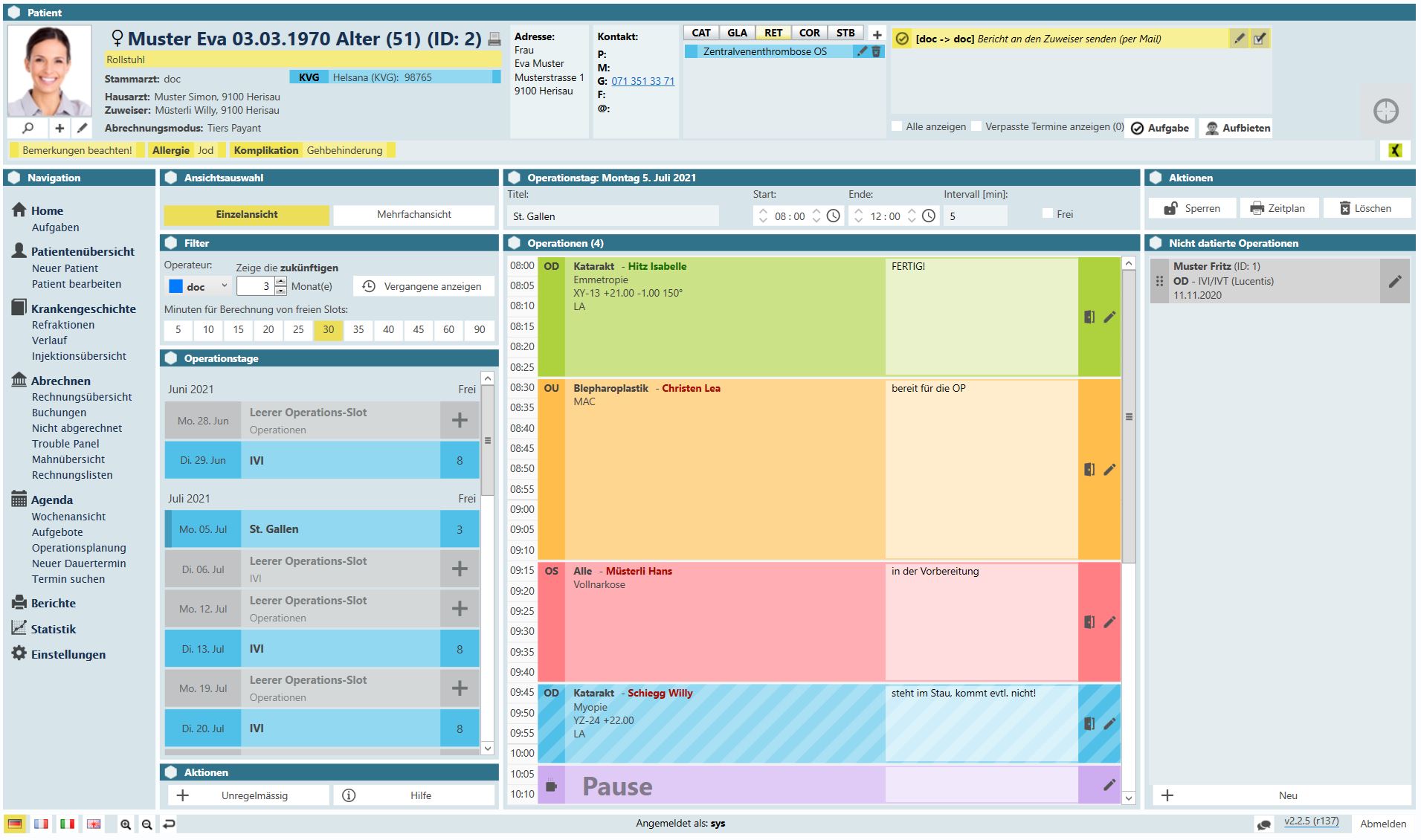The image size is (1421, 840).
Task: Click the Sperren button
Action: pyautogui.click(x=1192, y=208)
